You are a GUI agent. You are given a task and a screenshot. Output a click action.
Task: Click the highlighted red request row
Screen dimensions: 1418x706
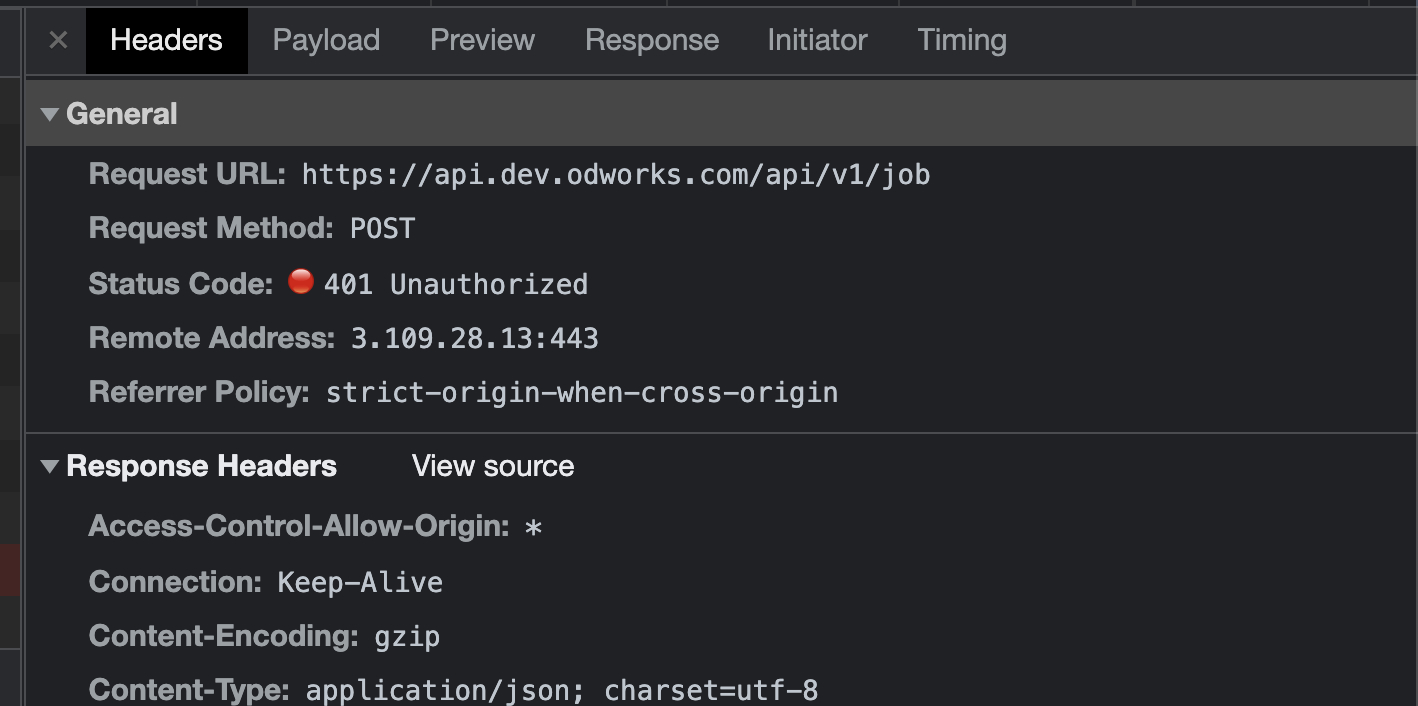10,570
